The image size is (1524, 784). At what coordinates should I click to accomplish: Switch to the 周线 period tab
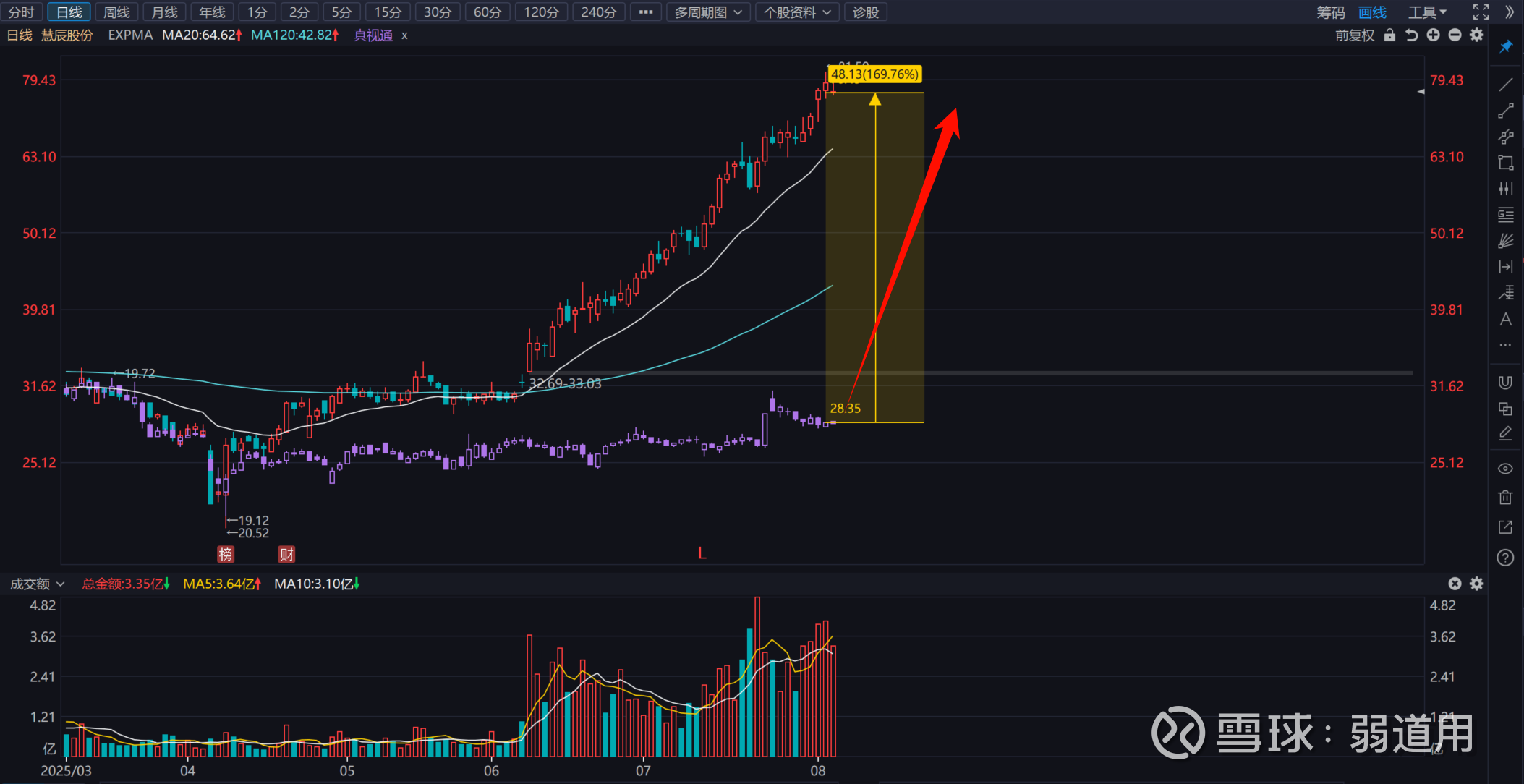coord(116,12)
